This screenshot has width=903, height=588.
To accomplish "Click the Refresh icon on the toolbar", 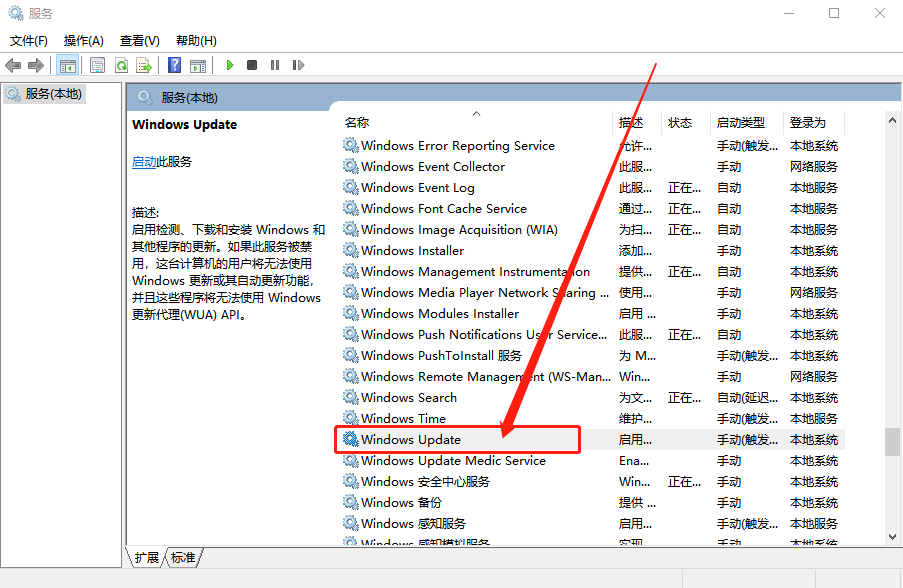I will [120, 64].
